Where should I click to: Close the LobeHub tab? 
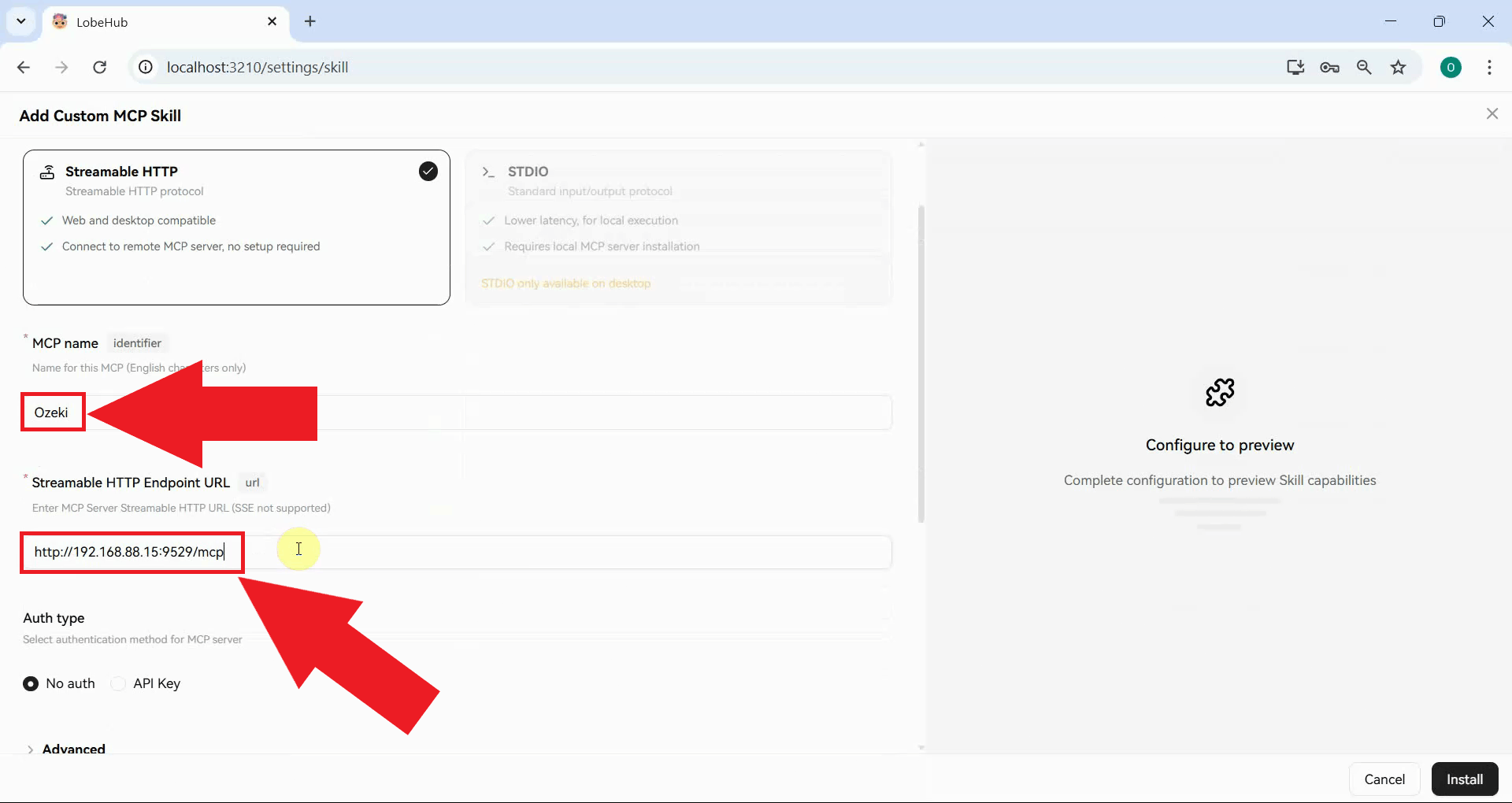[x=272, y=21]
